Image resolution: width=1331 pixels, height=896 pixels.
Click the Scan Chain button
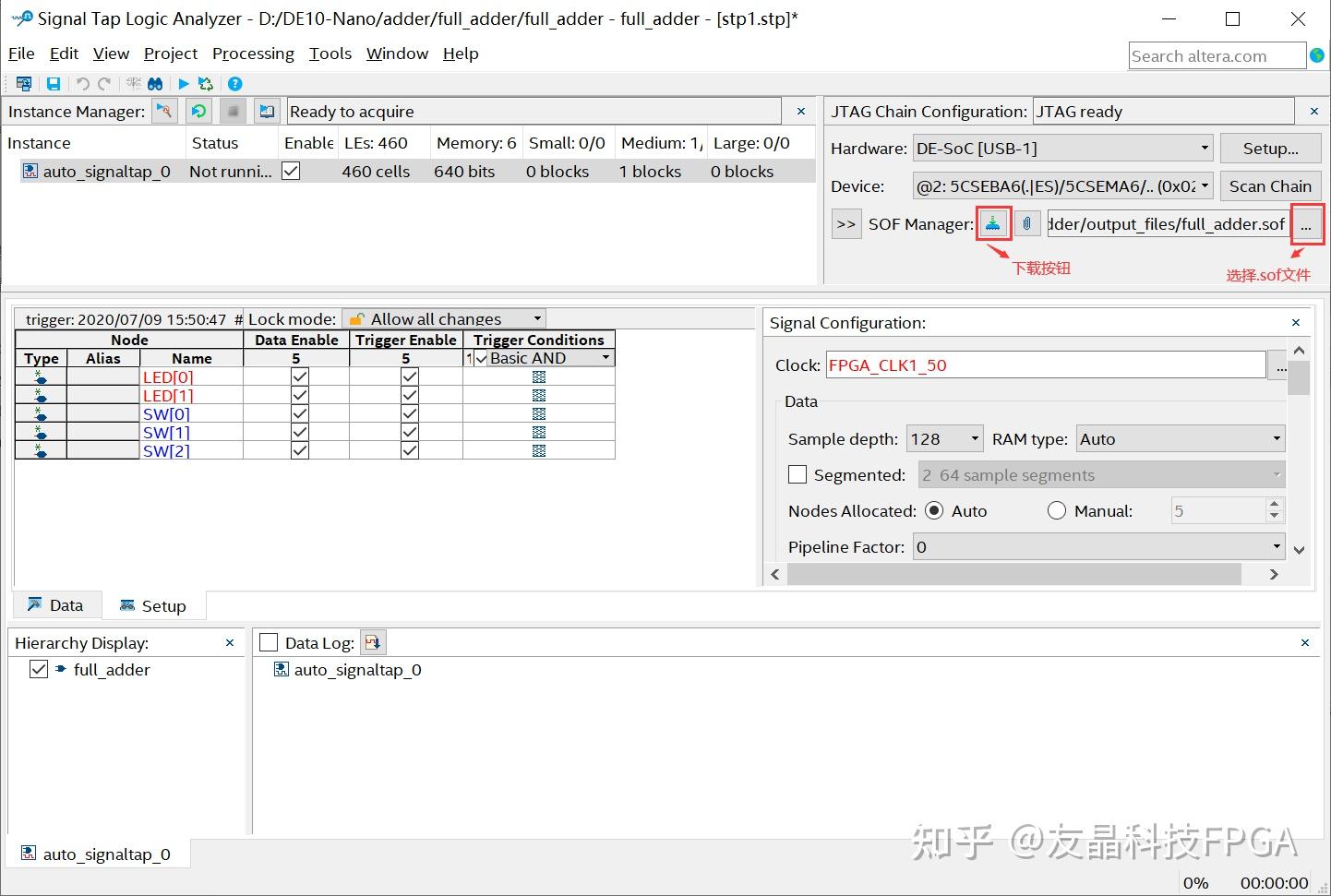tap(1271, 185)
